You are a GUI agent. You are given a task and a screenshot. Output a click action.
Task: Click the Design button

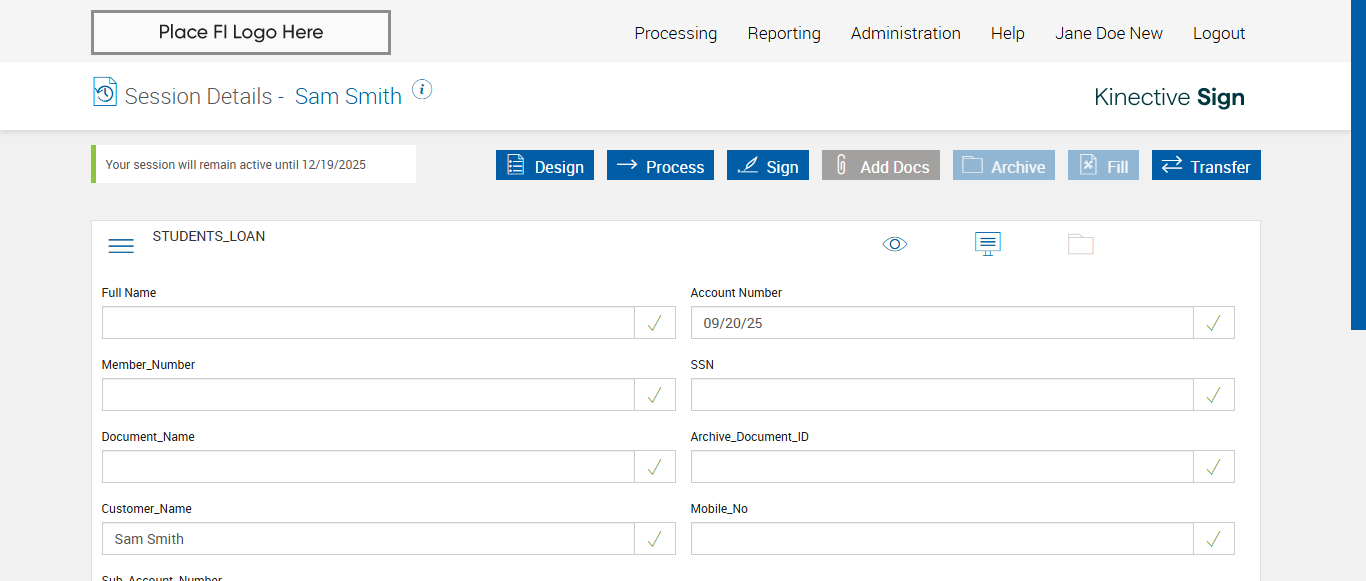click(x=545, y=166)
